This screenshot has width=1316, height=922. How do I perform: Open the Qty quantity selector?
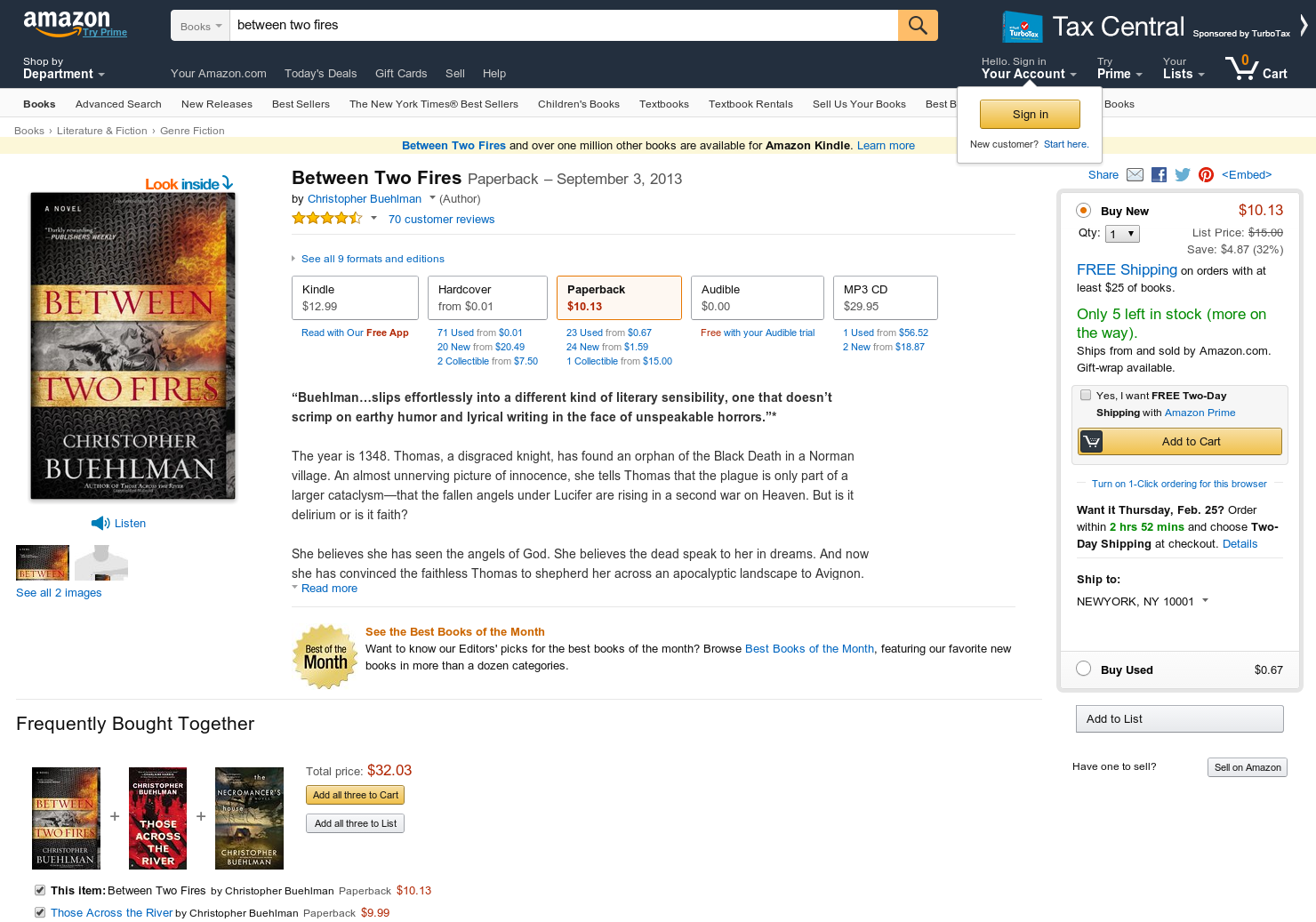point(1122,234)
